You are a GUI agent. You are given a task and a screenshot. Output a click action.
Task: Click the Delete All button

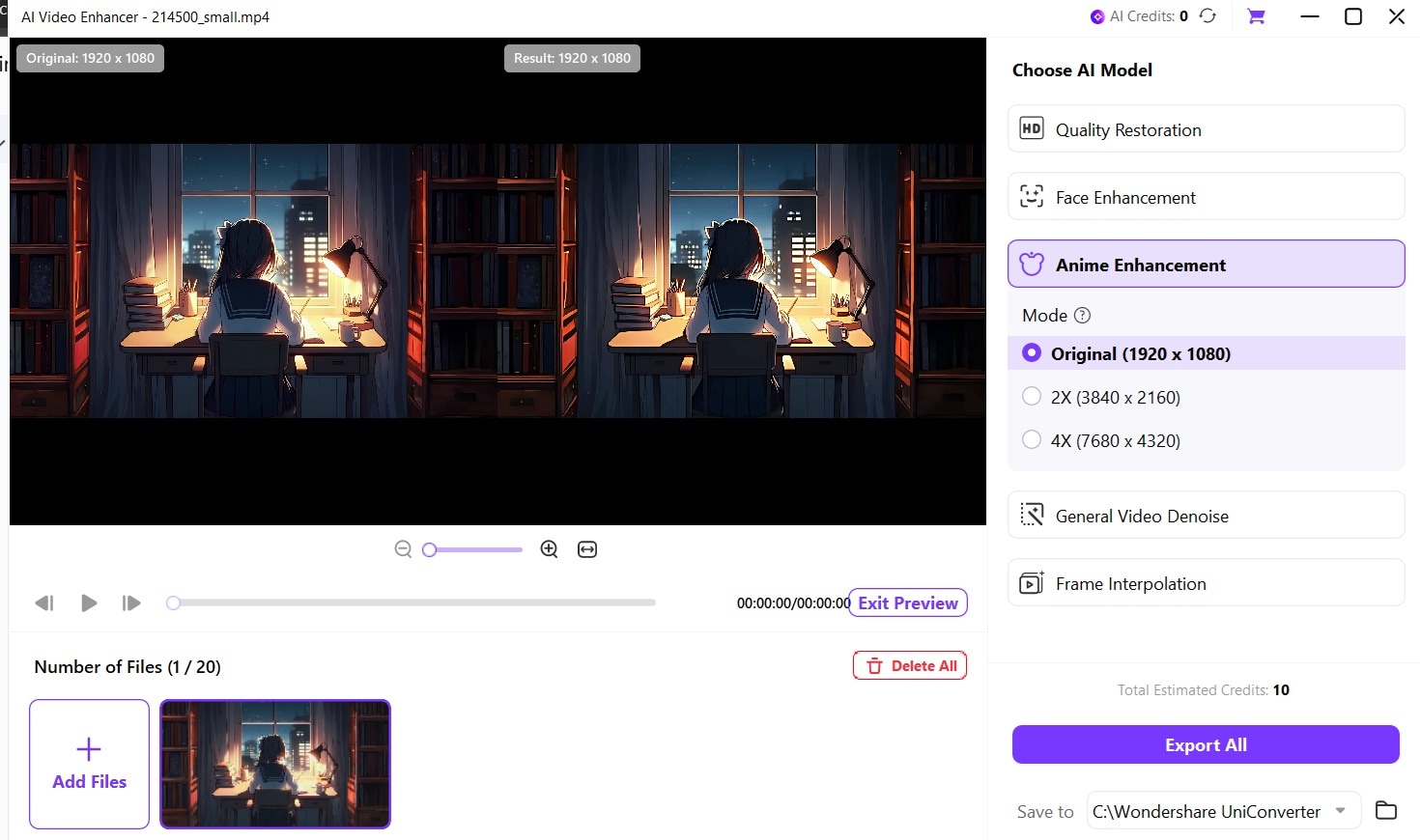[x=910, y=666]
